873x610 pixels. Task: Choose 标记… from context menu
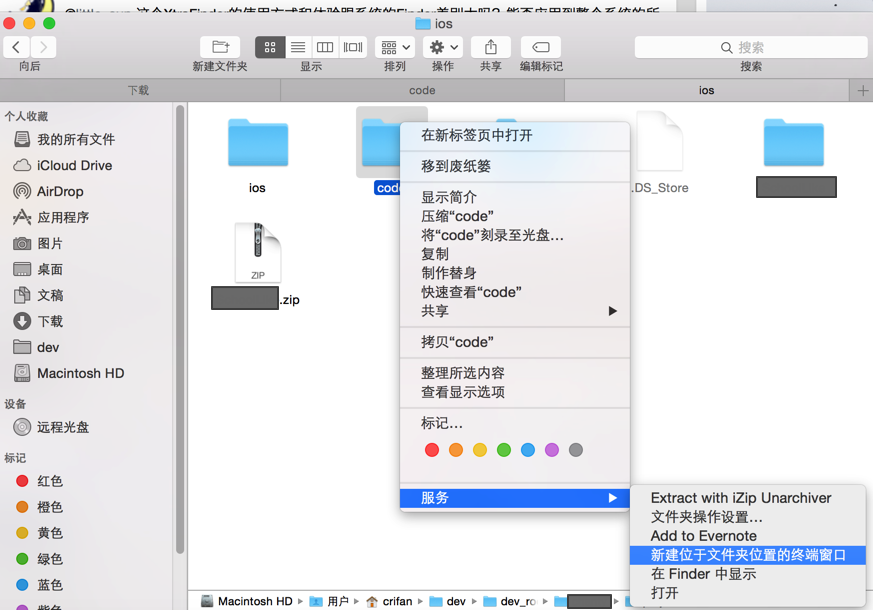click(514, 423)
